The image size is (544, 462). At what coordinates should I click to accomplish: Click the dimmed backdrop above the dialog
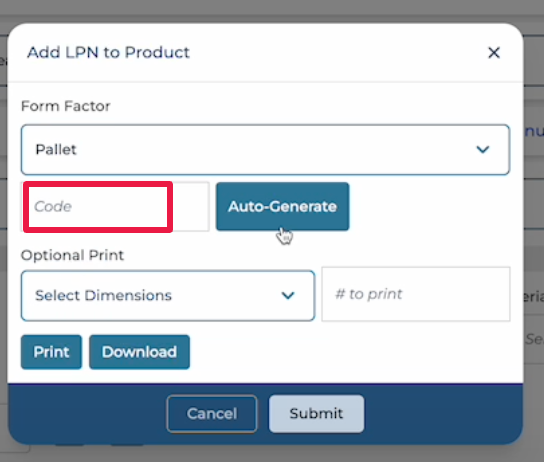coord(272,10)
